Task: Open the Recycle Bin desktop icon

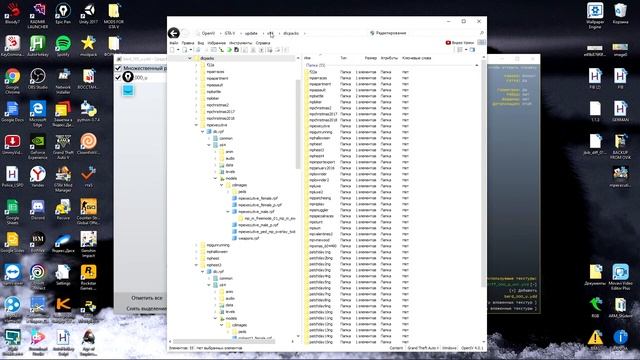Action: point(620,13)
